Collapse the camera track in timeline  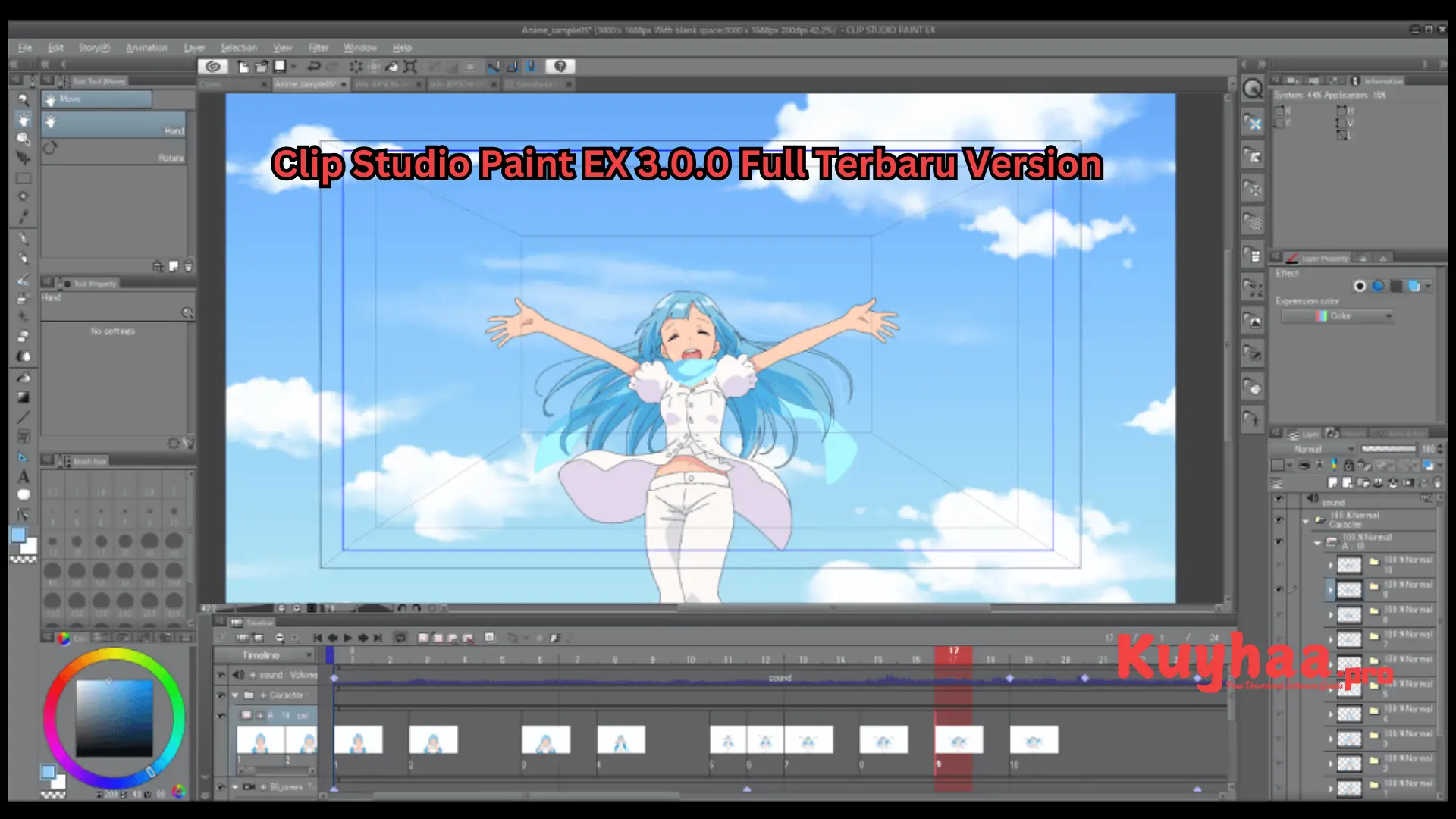pos(235,787)
